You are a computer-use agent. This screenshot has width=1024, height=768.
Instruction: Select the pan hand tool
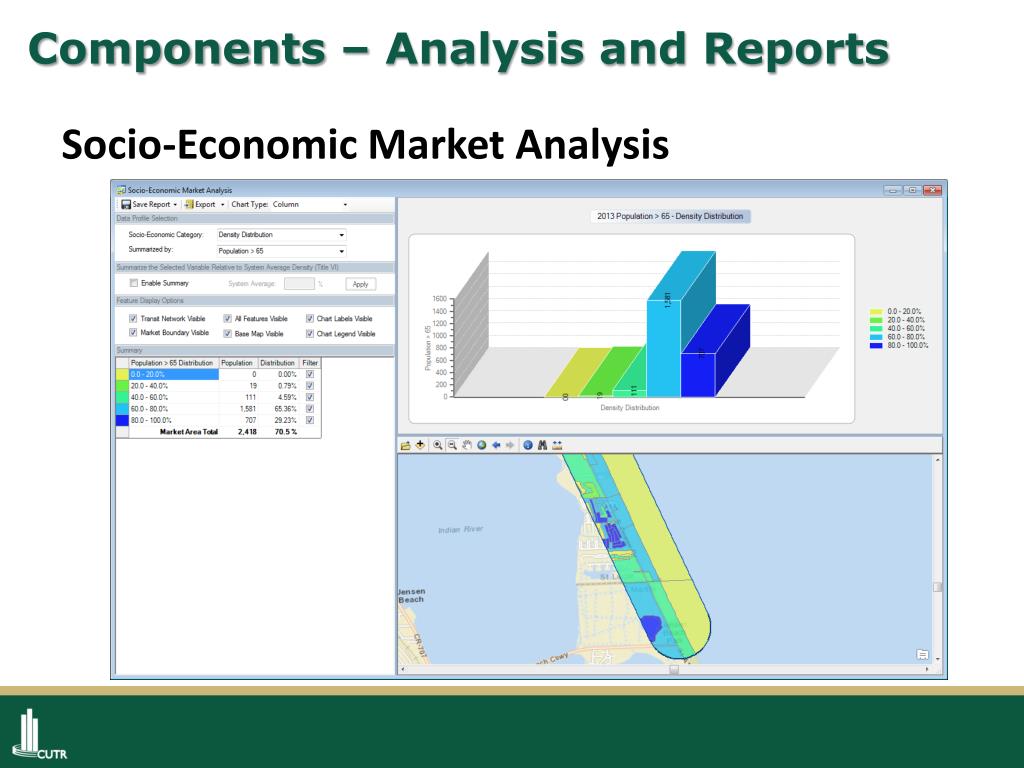tap(467, 445)
